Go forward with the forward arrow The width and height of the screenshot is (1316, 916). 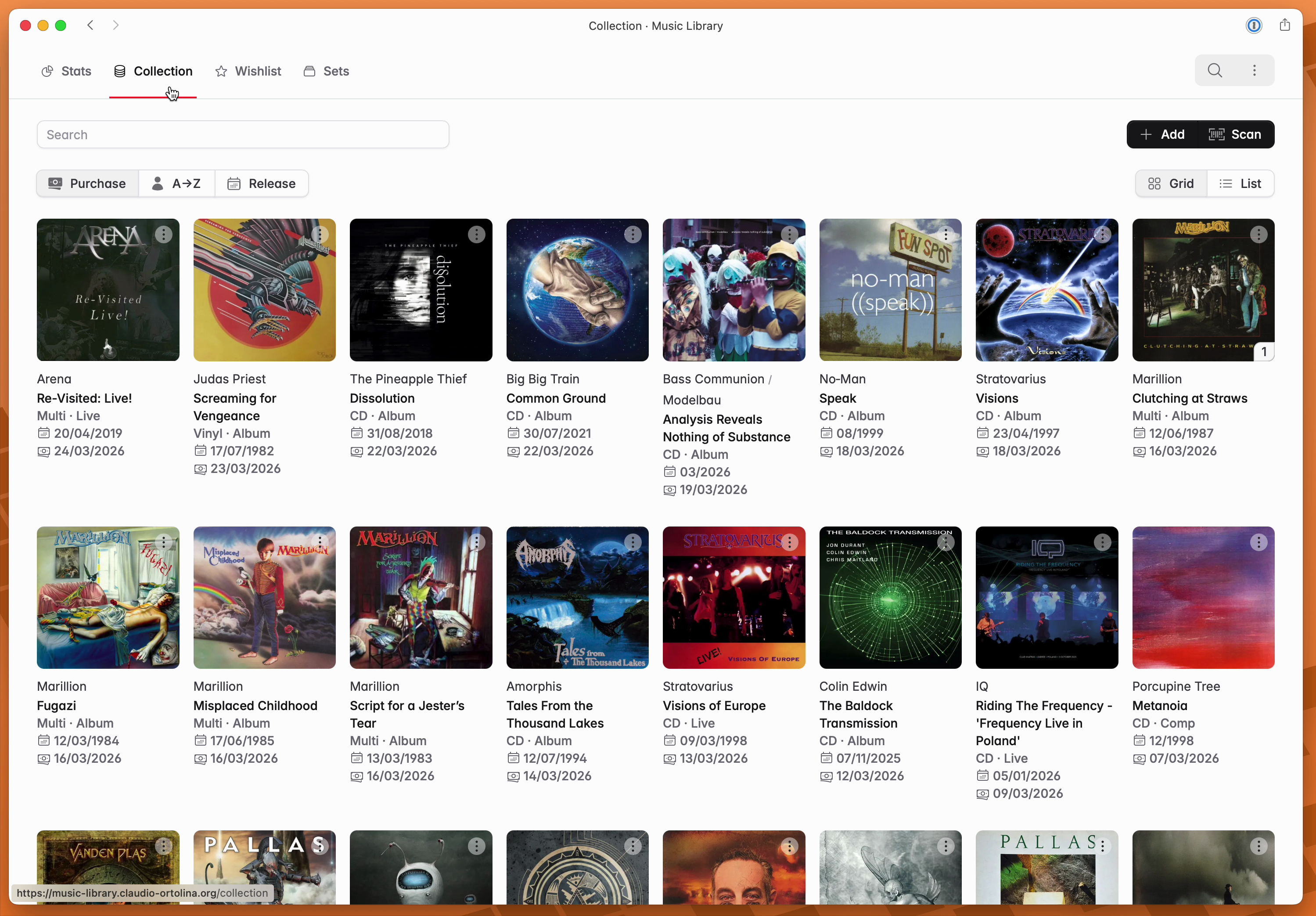click(x=116, y=25)
